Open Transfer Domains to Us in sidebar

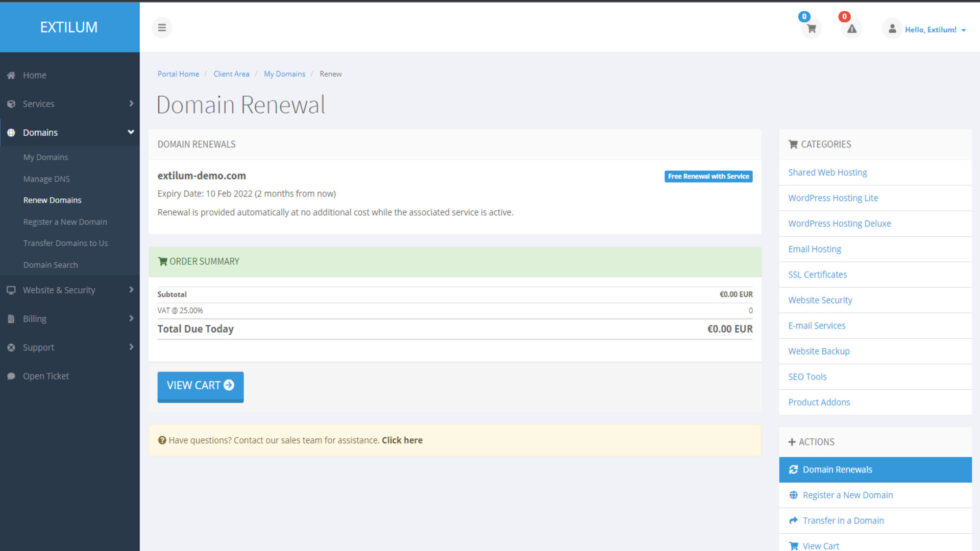[66, 243]
